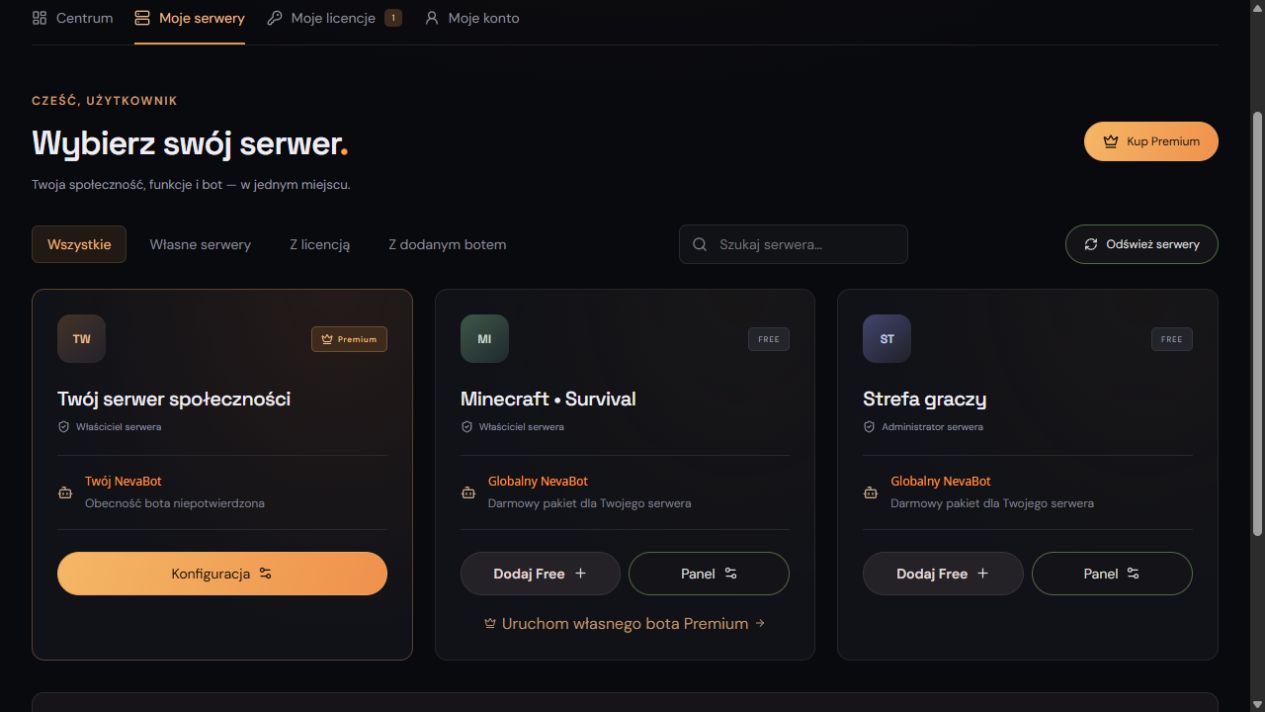
Task: Click Globalny NevaBot in Minecraft Survival card
Action: point(538,481)
